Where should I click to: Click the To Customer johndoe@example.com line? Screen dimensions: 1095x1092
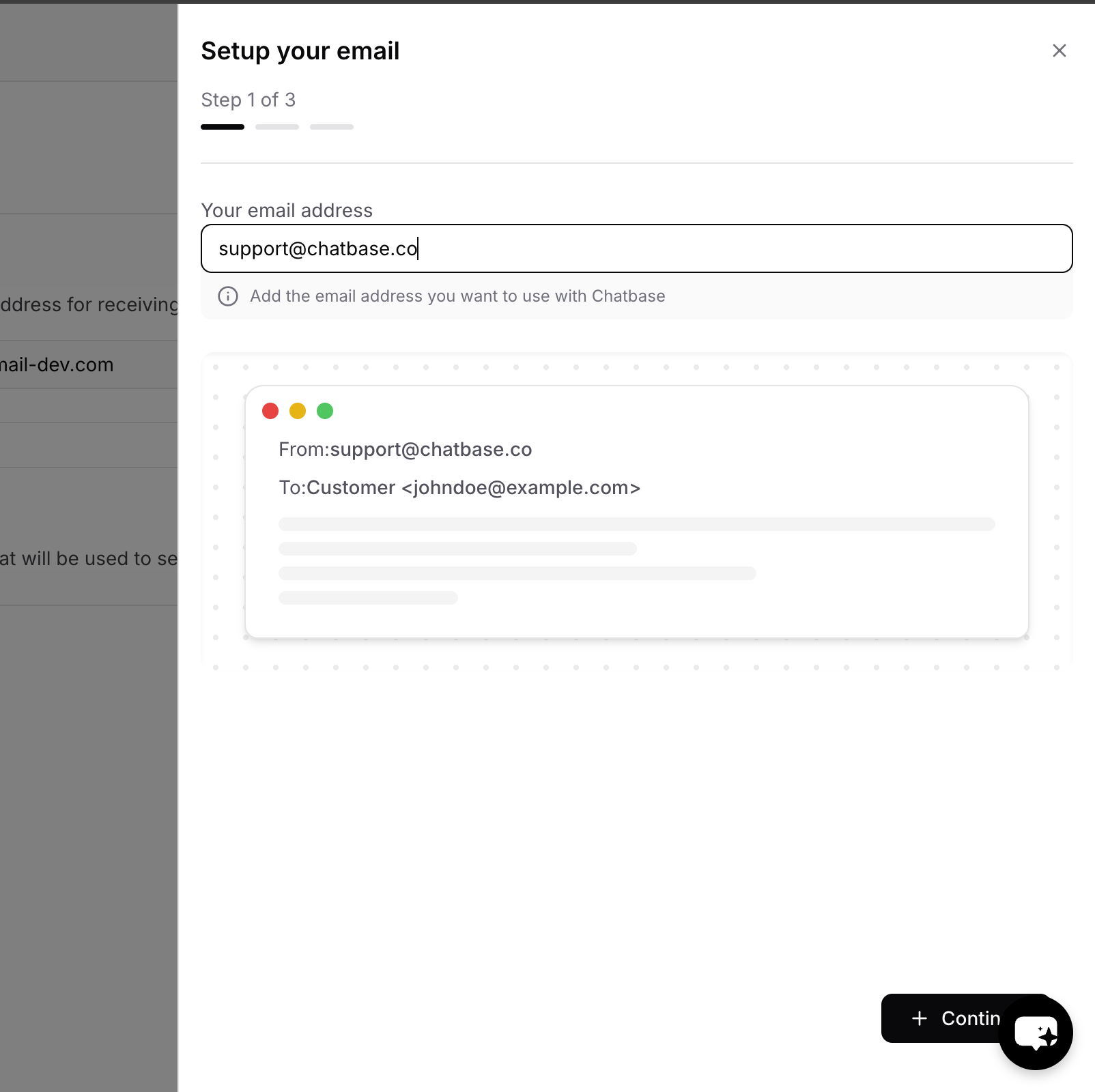click(x=460, y=487)
